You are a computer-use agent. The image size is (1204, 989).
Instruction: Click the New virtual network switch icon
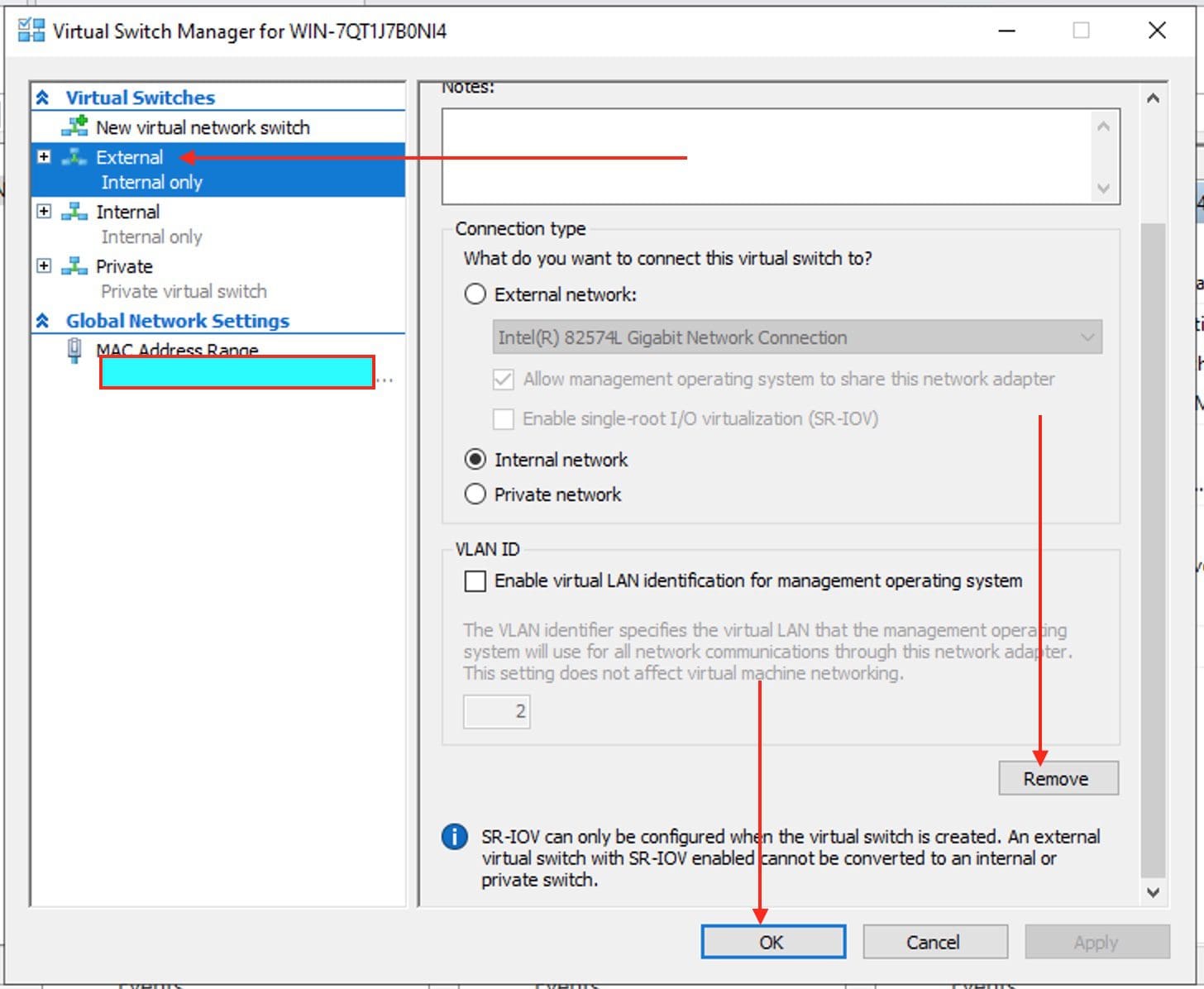coord(75,127)
